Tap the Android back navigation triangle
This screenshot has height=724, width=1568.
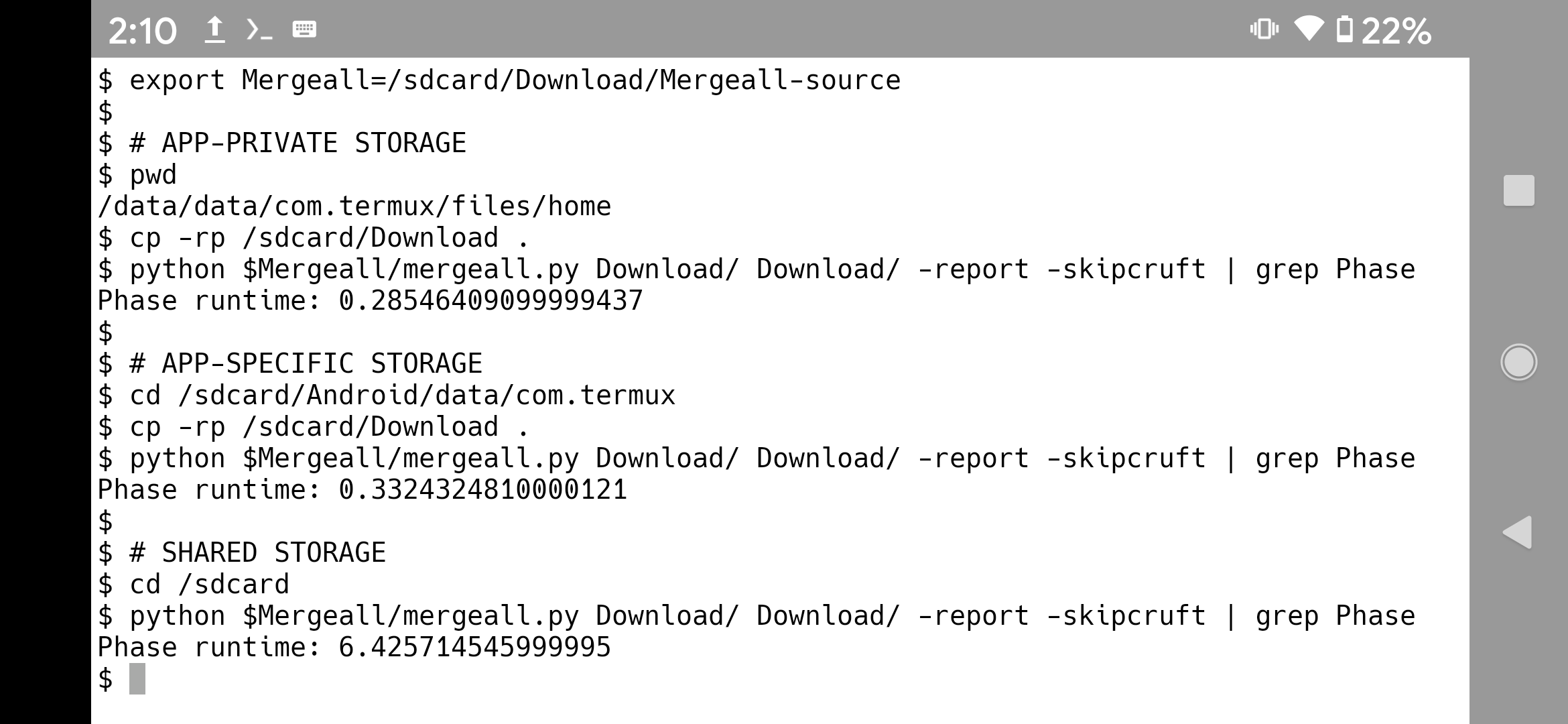click(x=1518, y=533)
